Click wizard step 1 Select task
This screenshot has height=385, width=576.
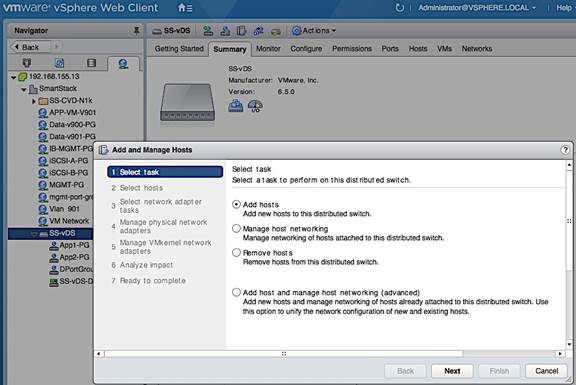tap(165, 172)
